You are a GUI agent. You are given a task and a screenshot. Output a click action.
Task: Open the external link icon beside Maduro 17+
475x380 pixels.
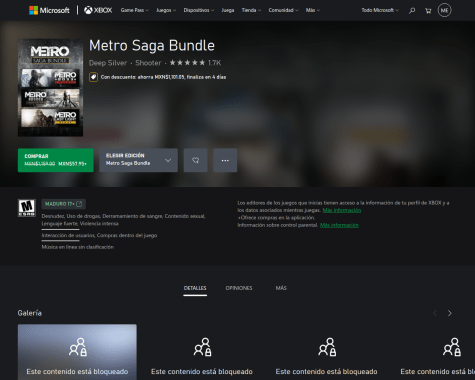click(79, 204)
